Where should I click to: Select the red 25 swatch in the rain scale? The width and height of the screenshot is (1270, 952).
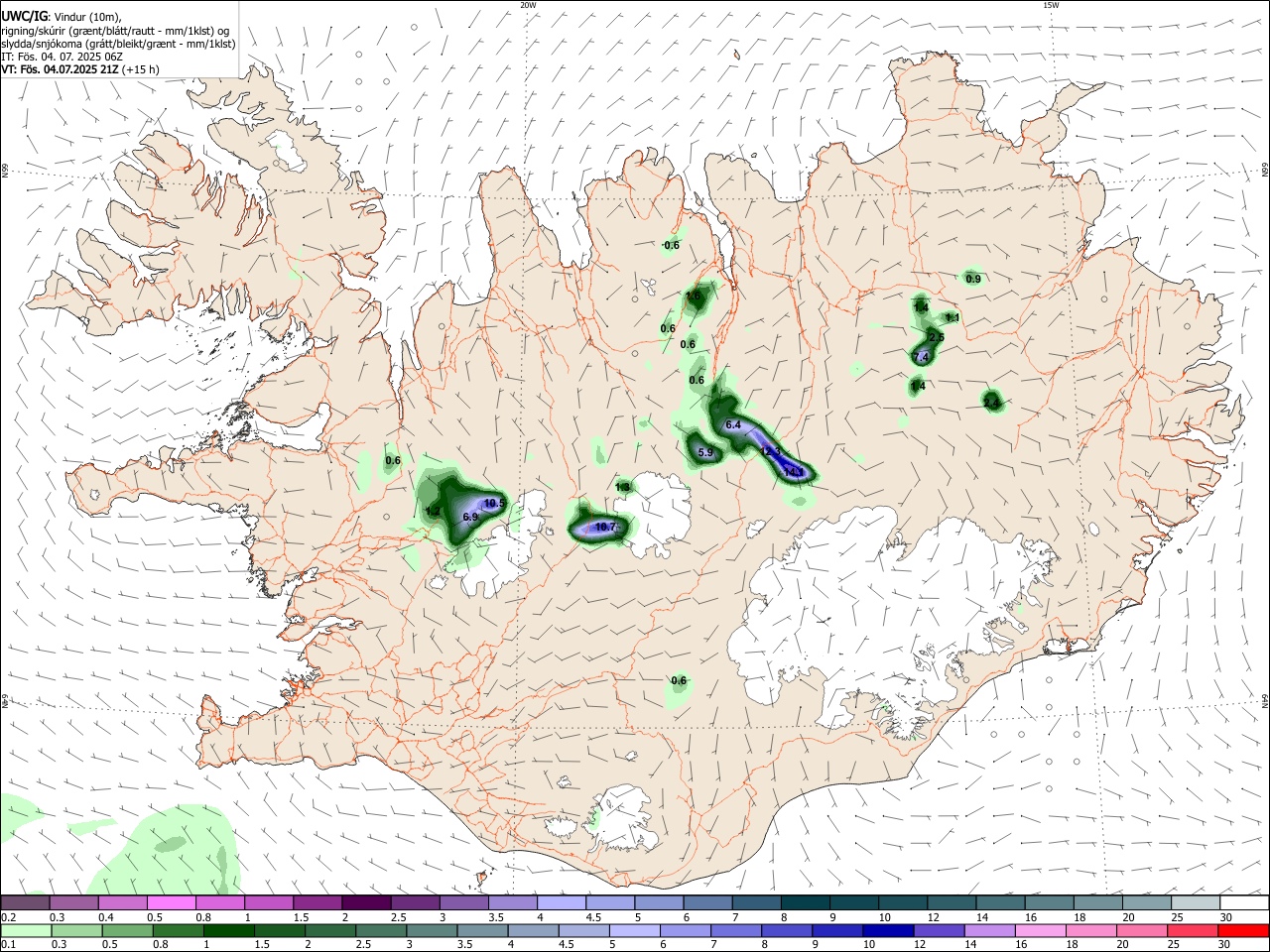pyautogui.click(x=1193, y=931)
